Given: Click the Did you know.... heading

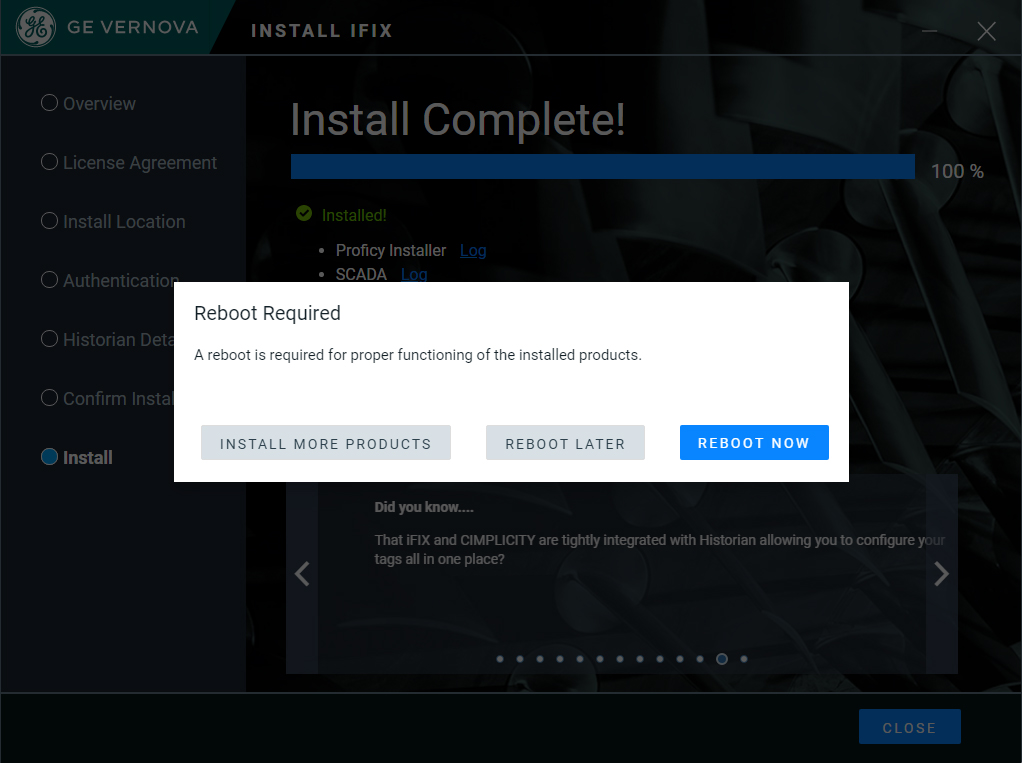Looking at the screenshot, I should (x=424, y=507).
